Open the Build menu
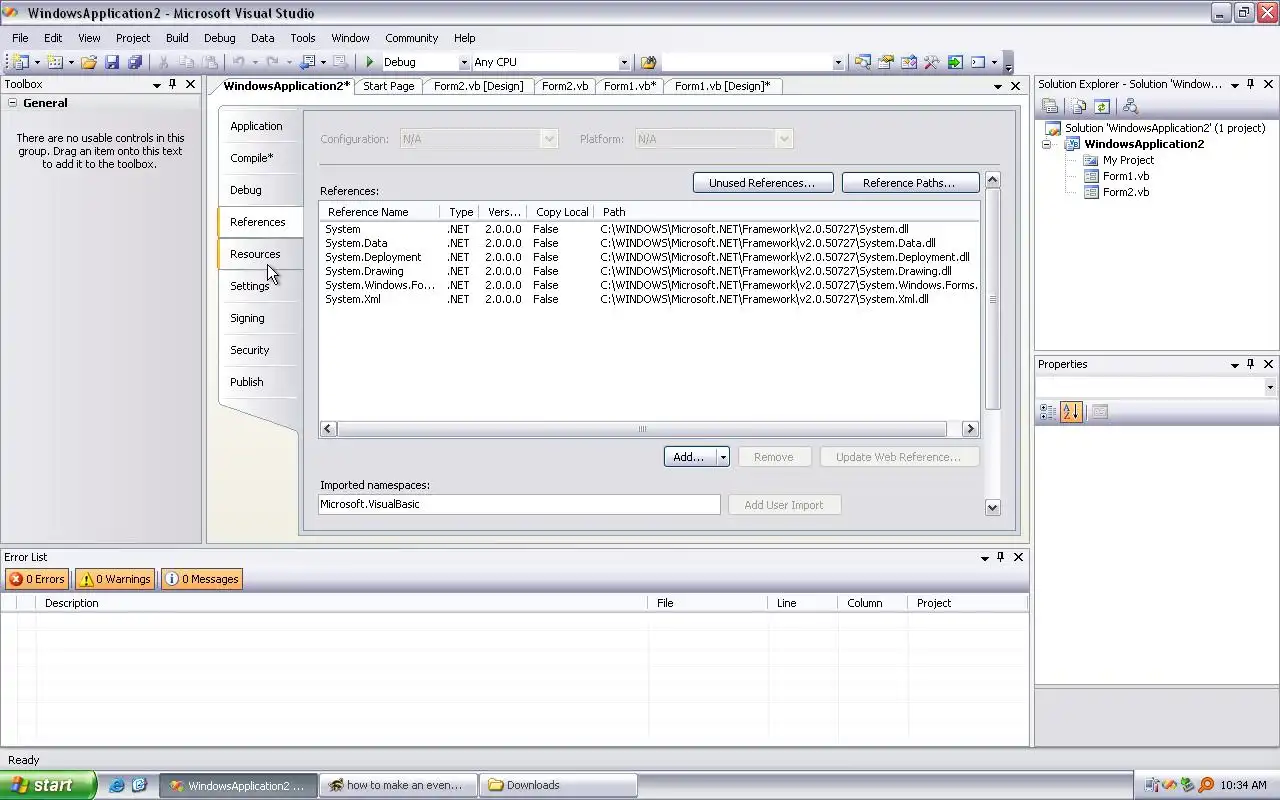1280x800 pixels. tap(177, 38)
